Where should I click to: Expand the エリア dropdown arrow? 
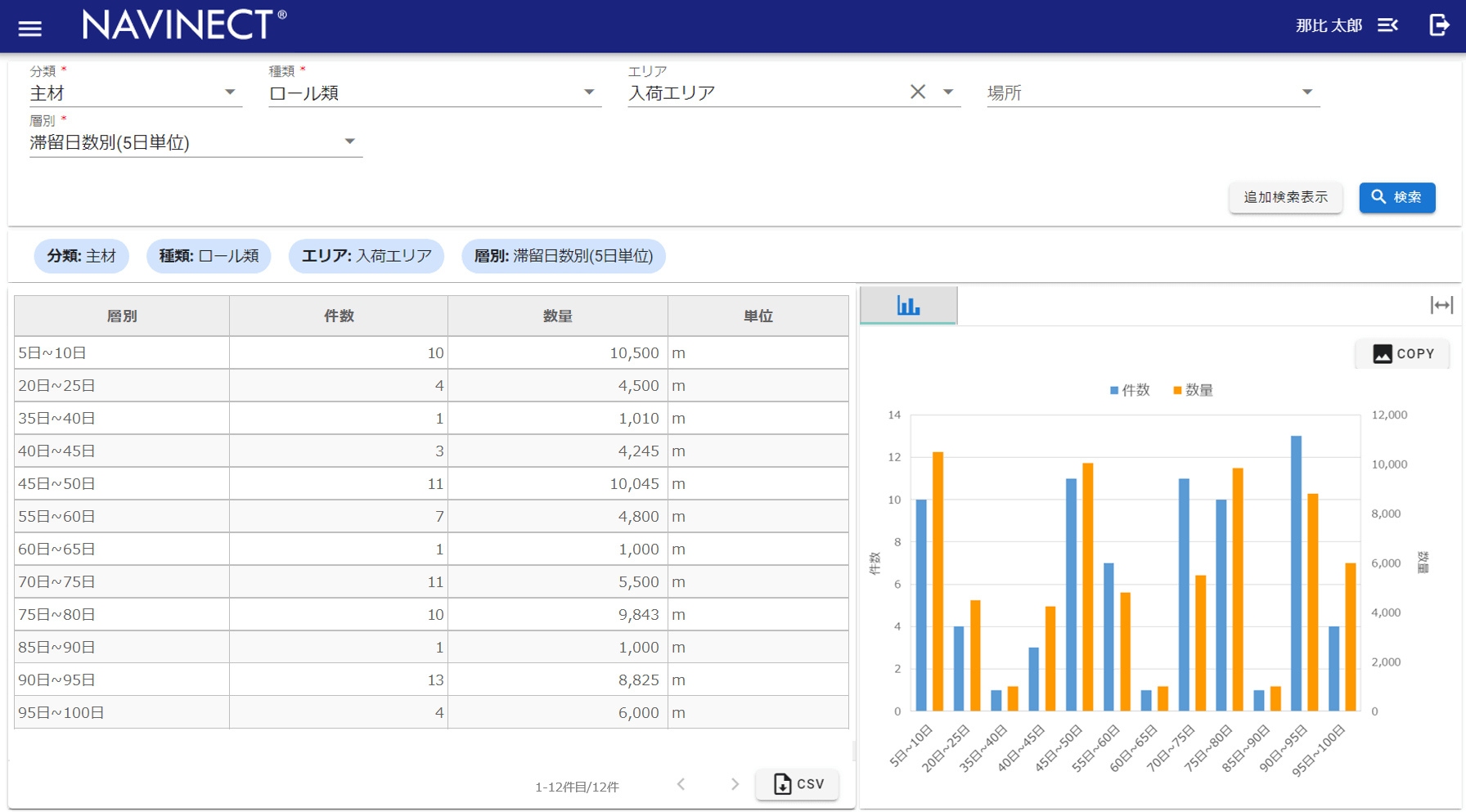pyautogui.click(x=948, y=92)
